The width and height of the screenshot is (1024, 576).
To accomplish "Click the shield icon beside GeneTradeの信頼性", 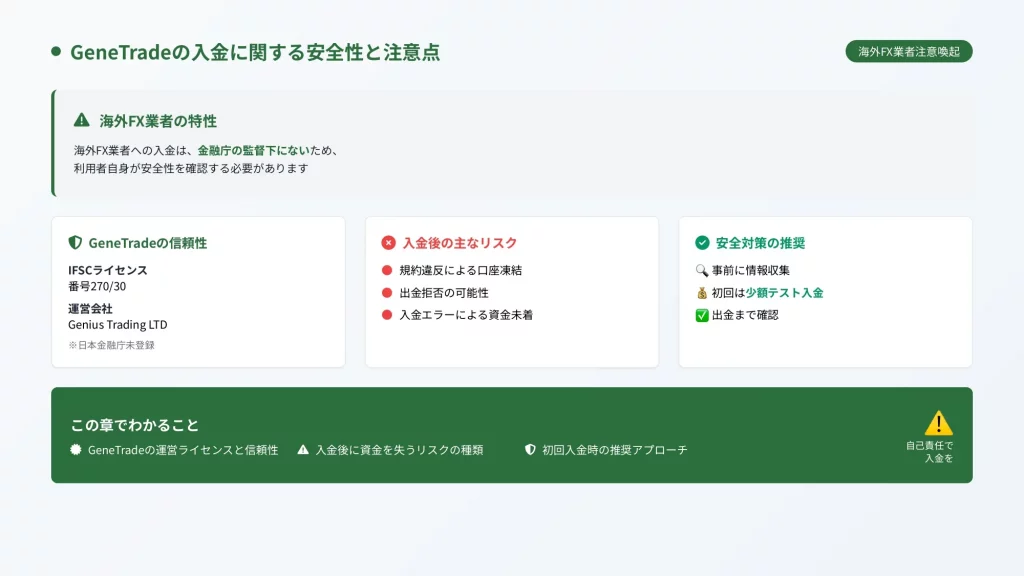I will [75, 243].
